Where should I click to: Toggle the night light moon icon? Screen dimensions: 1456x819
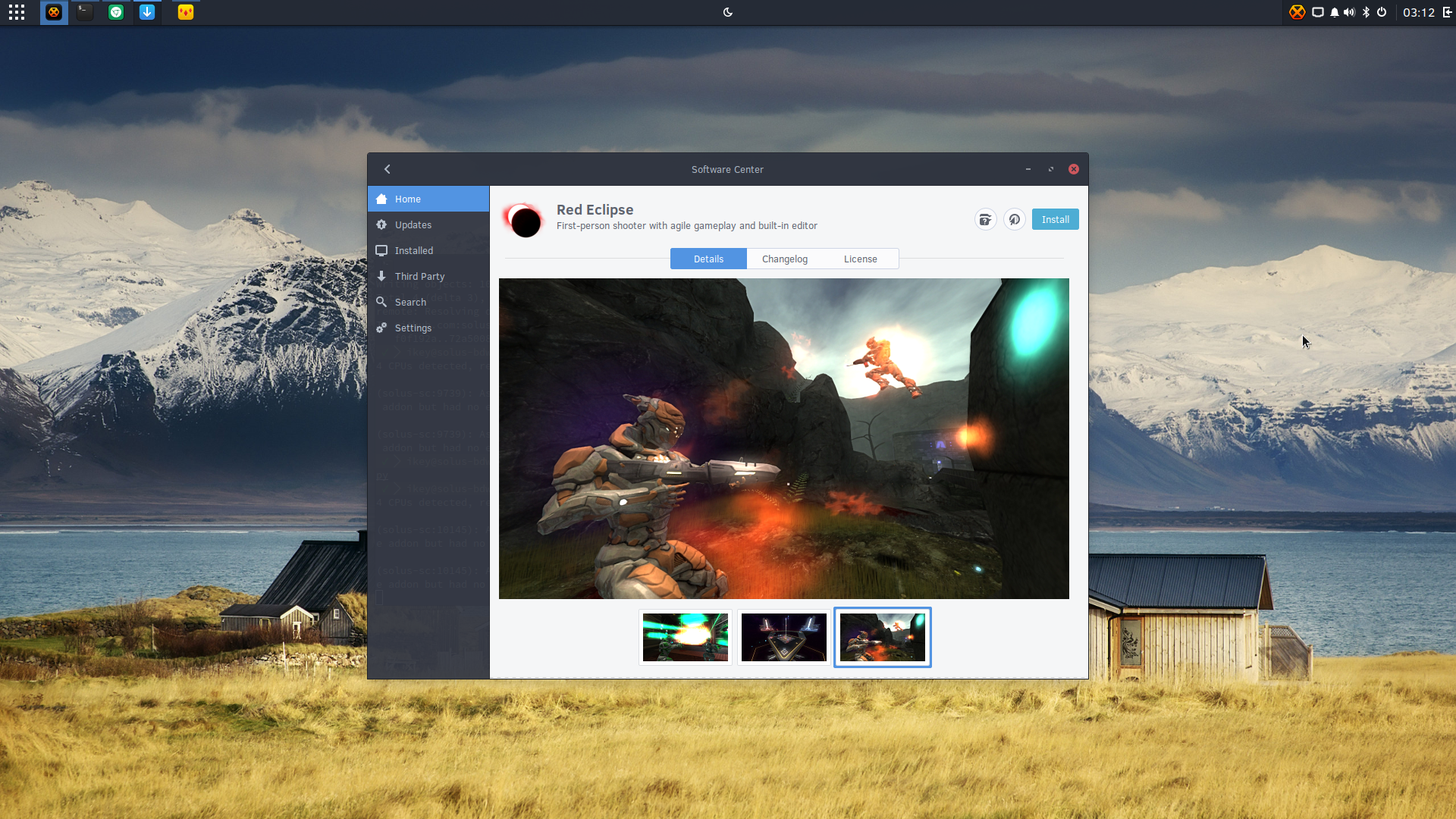tap(728, 12)
